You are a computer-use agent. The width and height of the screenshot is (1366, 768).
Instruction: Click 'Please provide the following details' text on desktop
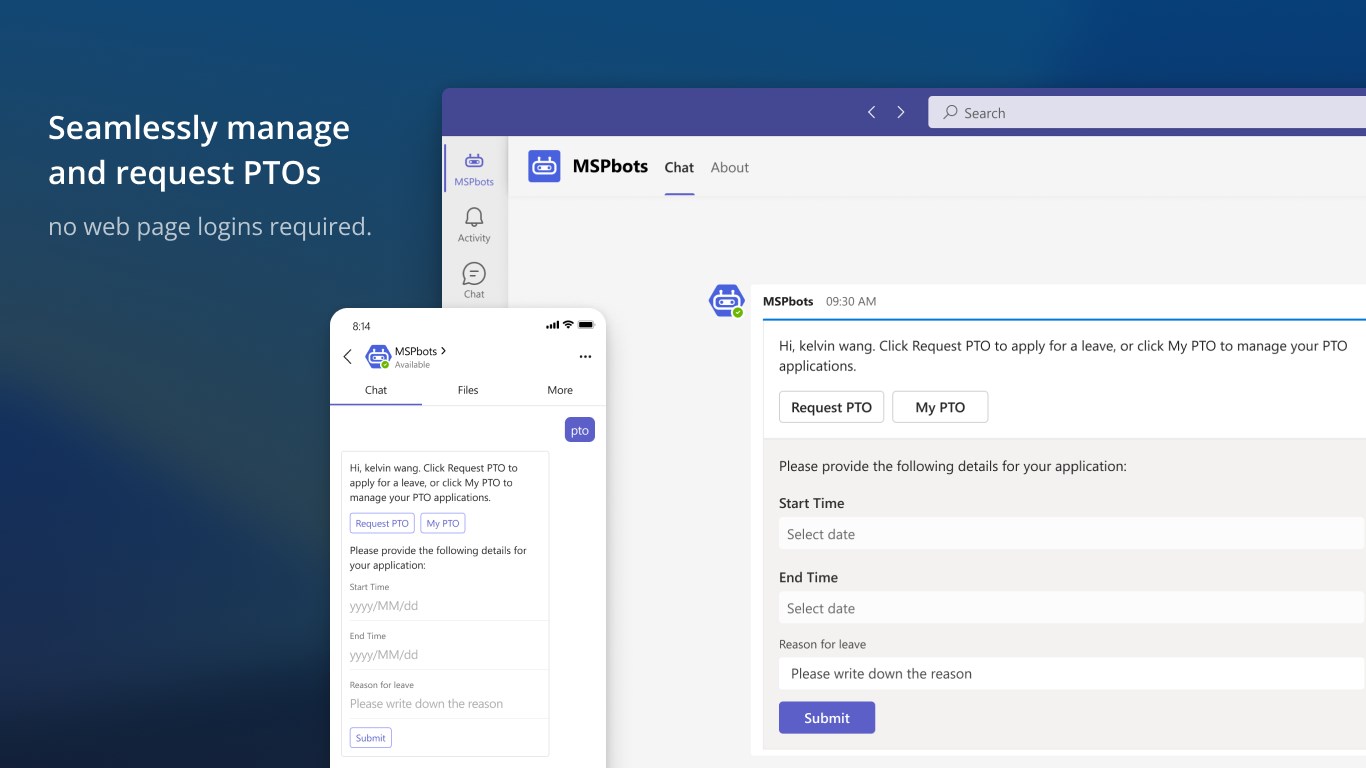[x=953, y=466]
